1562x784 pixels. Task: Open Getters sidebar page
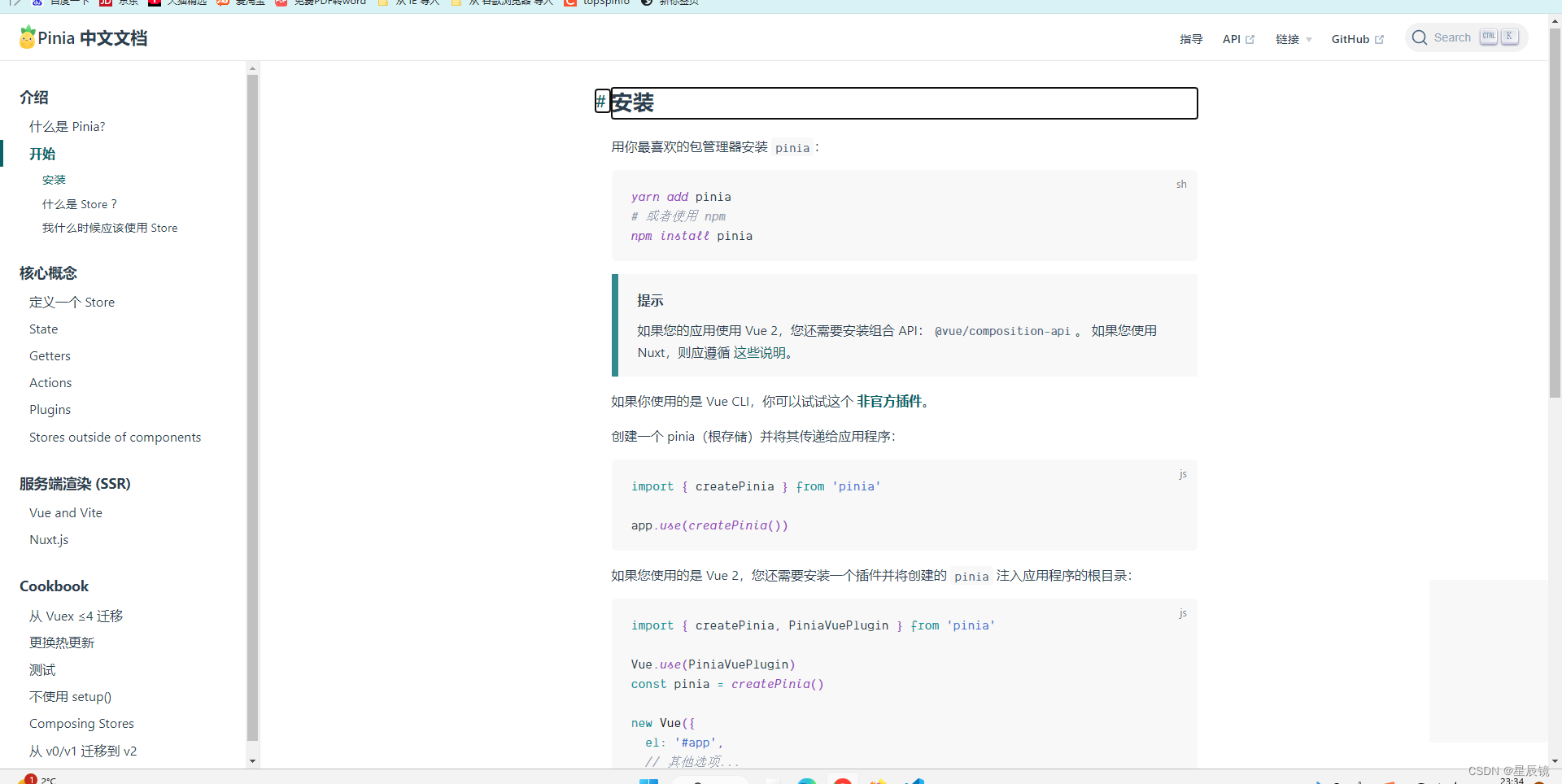pyautogui.click(x=50, y=356)
